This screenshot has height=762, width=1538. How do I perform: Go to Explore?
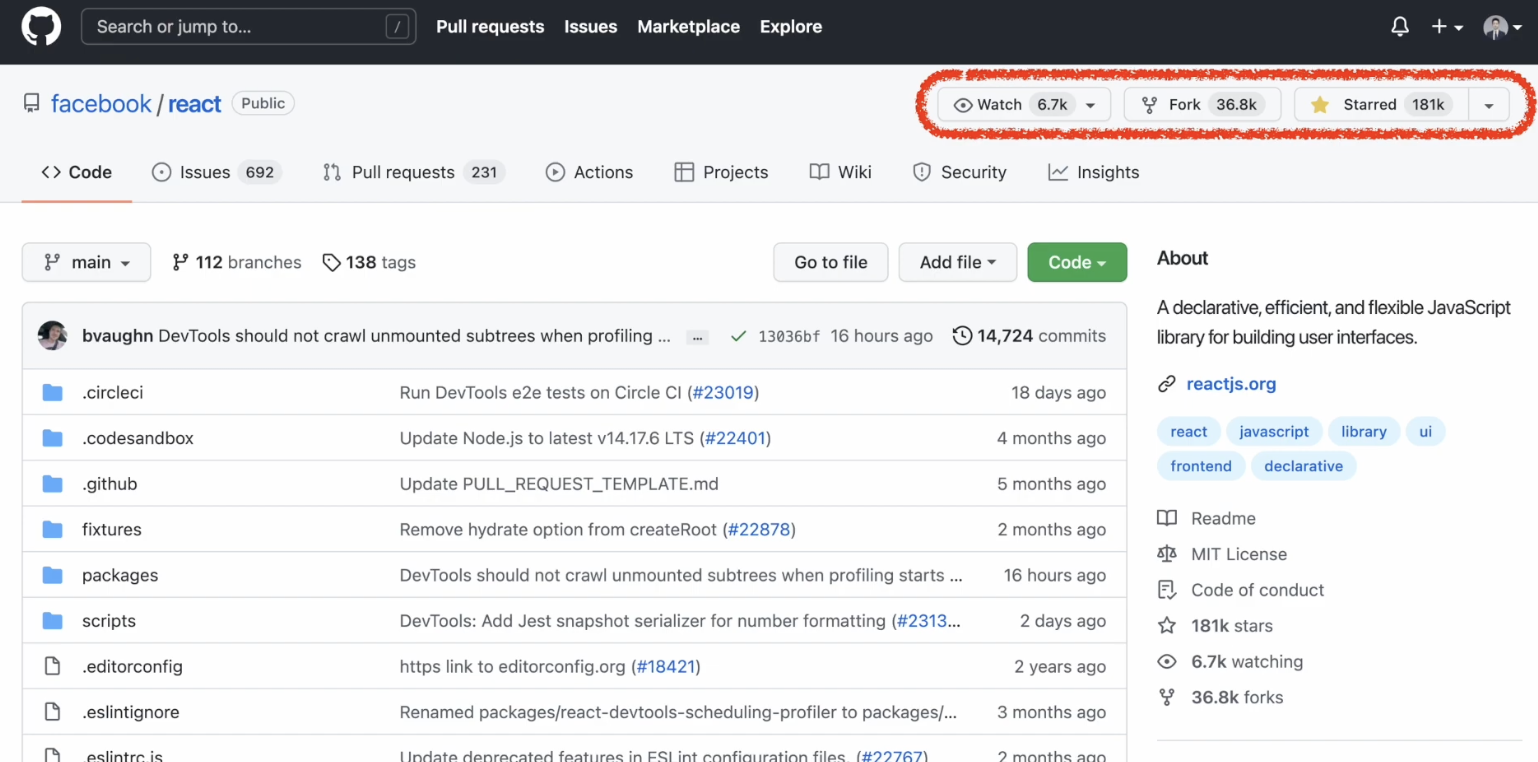(x=790, y=27)
